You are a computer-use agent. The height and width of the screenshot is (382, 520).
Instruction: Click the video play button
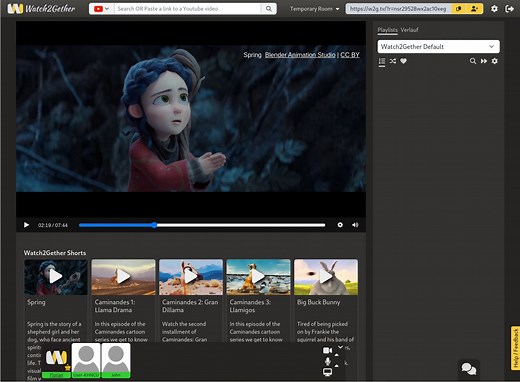[x=26, y=225]
